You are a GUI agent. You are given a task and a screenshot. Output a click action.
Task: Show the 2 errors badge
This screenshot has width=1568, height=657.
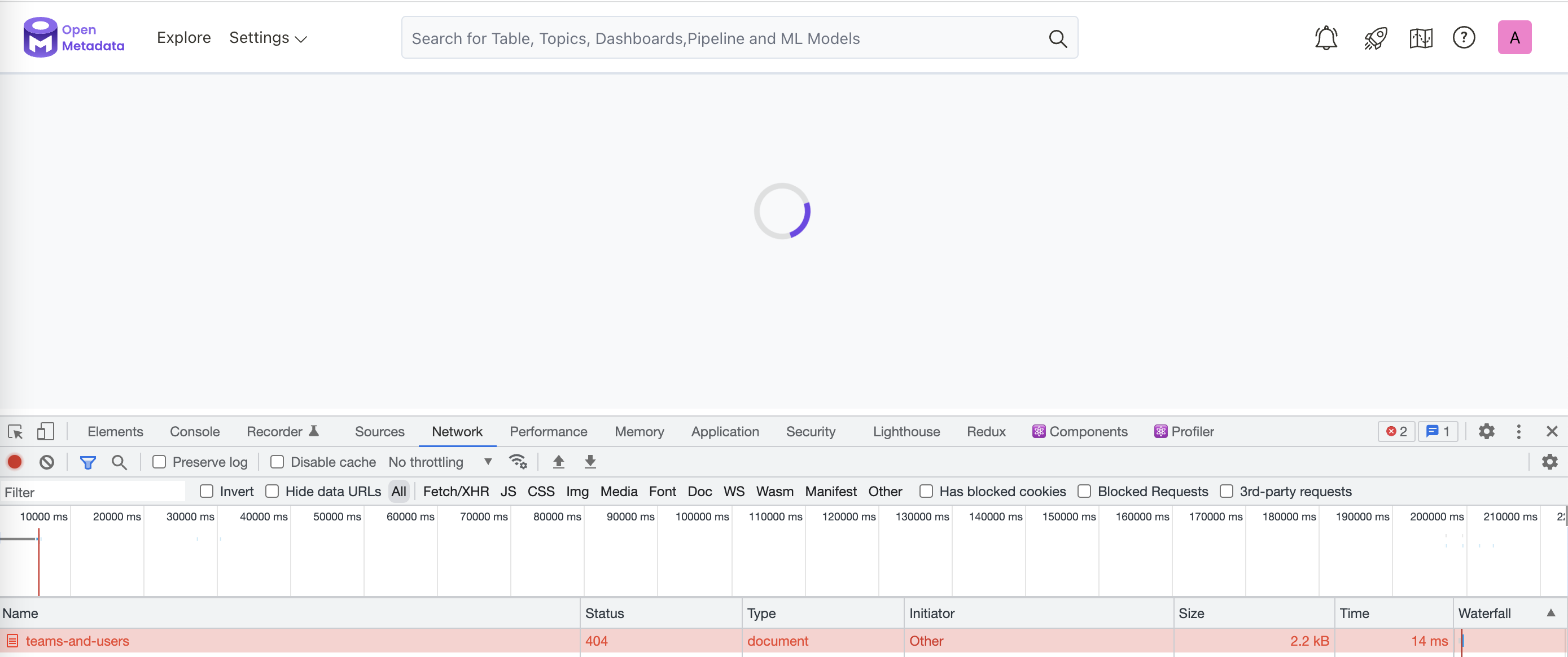(1396, 432)
